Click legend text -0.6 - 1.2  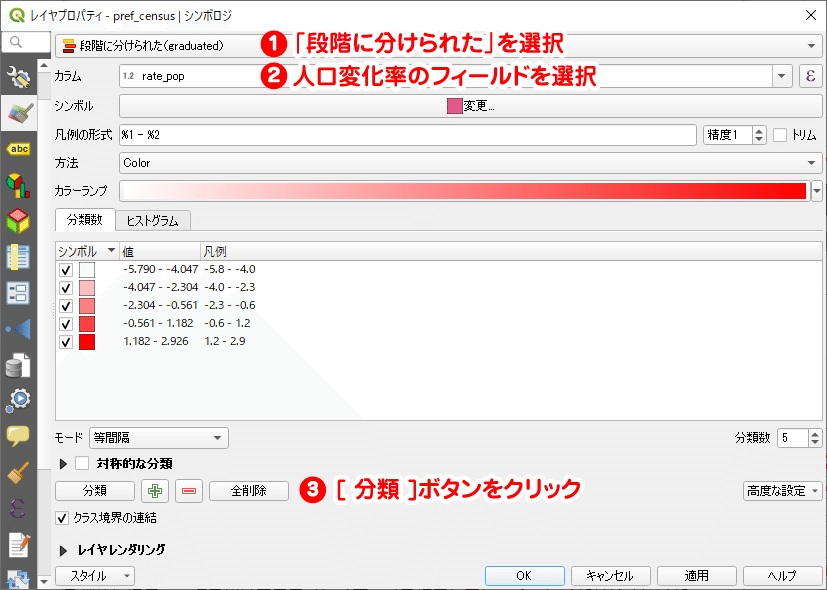coord(227,323)
